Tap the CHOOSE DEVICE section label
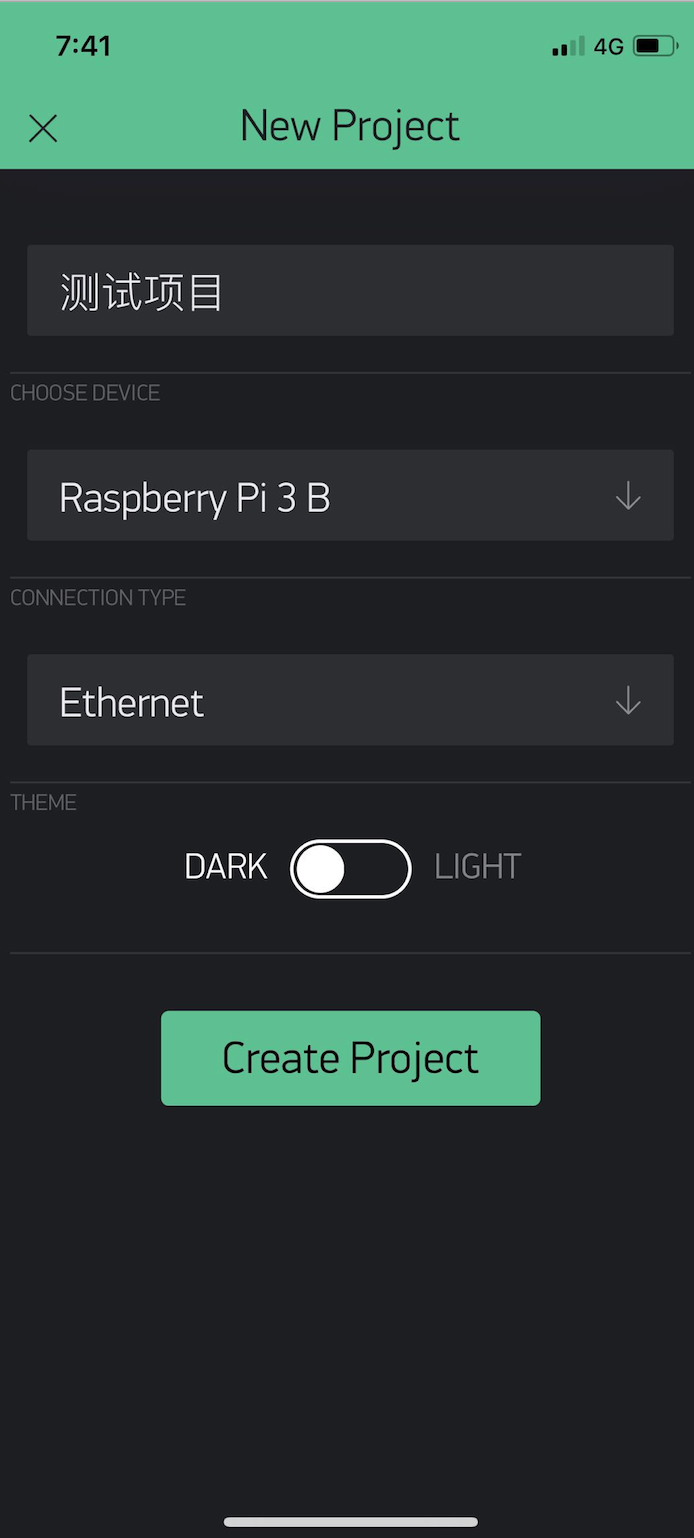The height and width of the screenshot is (1538, 694). [85, 393]
